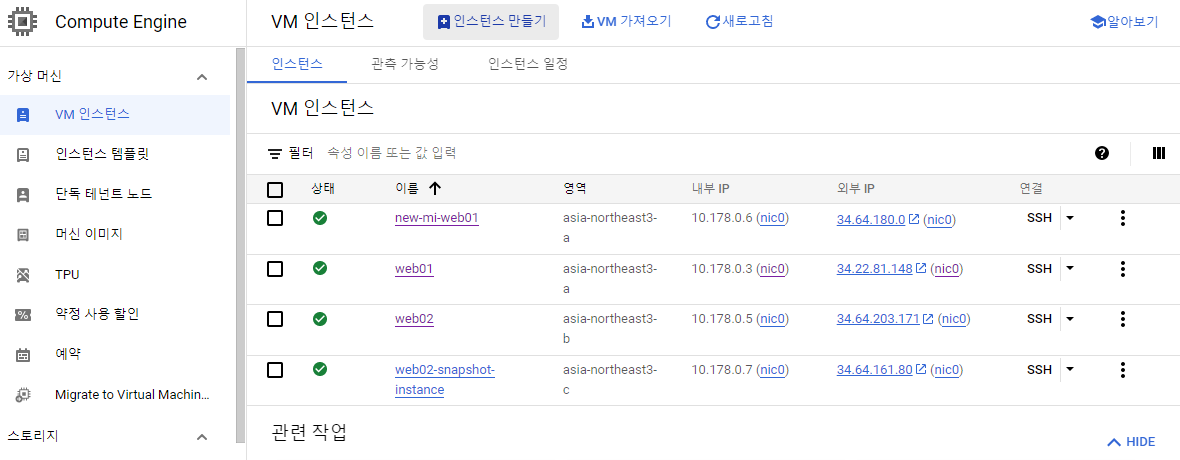Check the checkbox for web02 row

click(275, 319)
